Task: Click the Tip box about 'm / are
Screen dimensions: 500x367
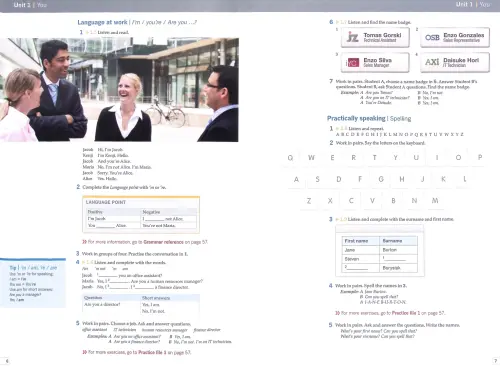Action: pyautogui.click(x=33, y=283)
